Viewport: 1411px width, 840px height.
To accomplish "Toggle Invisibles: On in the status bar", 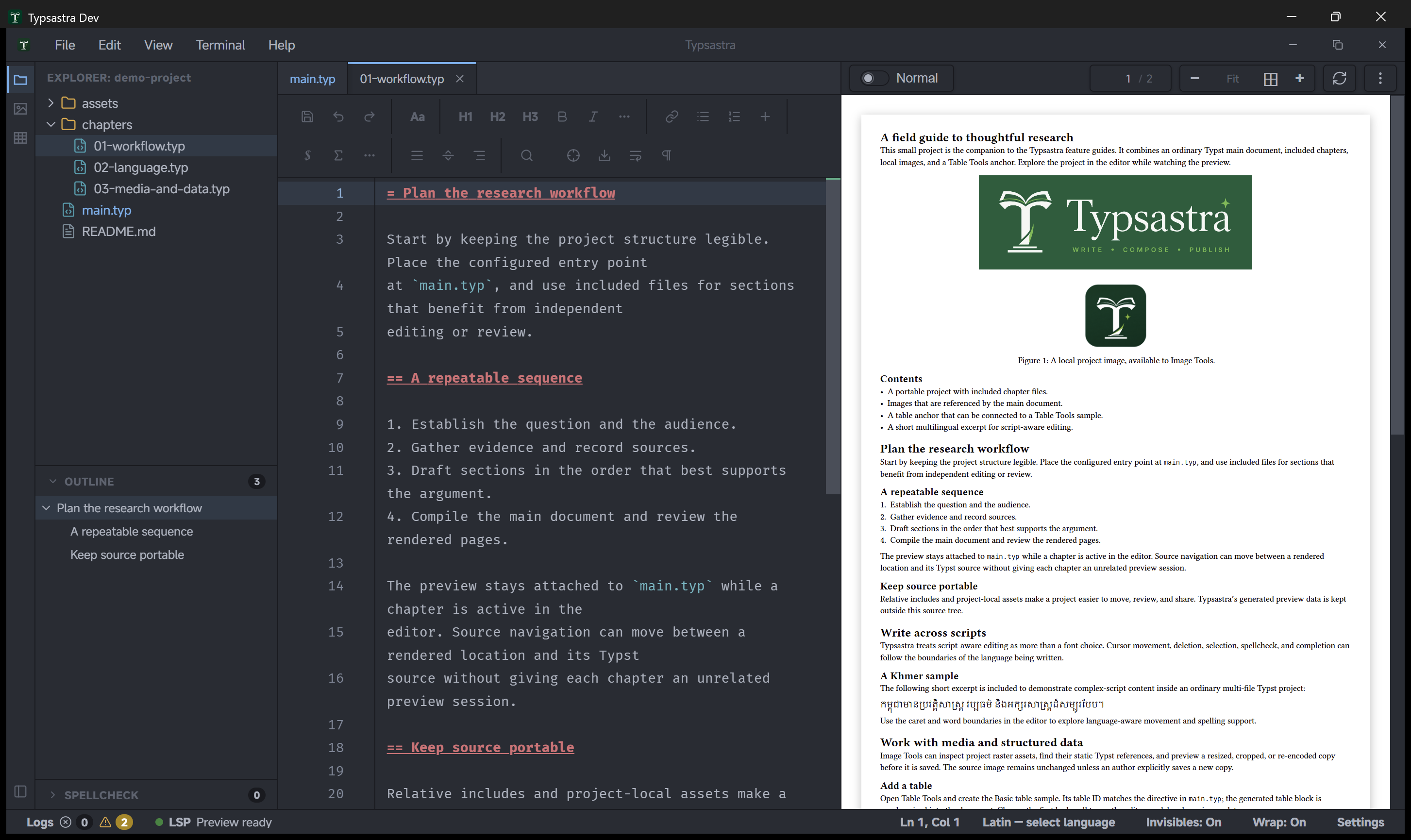I will pyautogui.click(x=1183, y=822).
